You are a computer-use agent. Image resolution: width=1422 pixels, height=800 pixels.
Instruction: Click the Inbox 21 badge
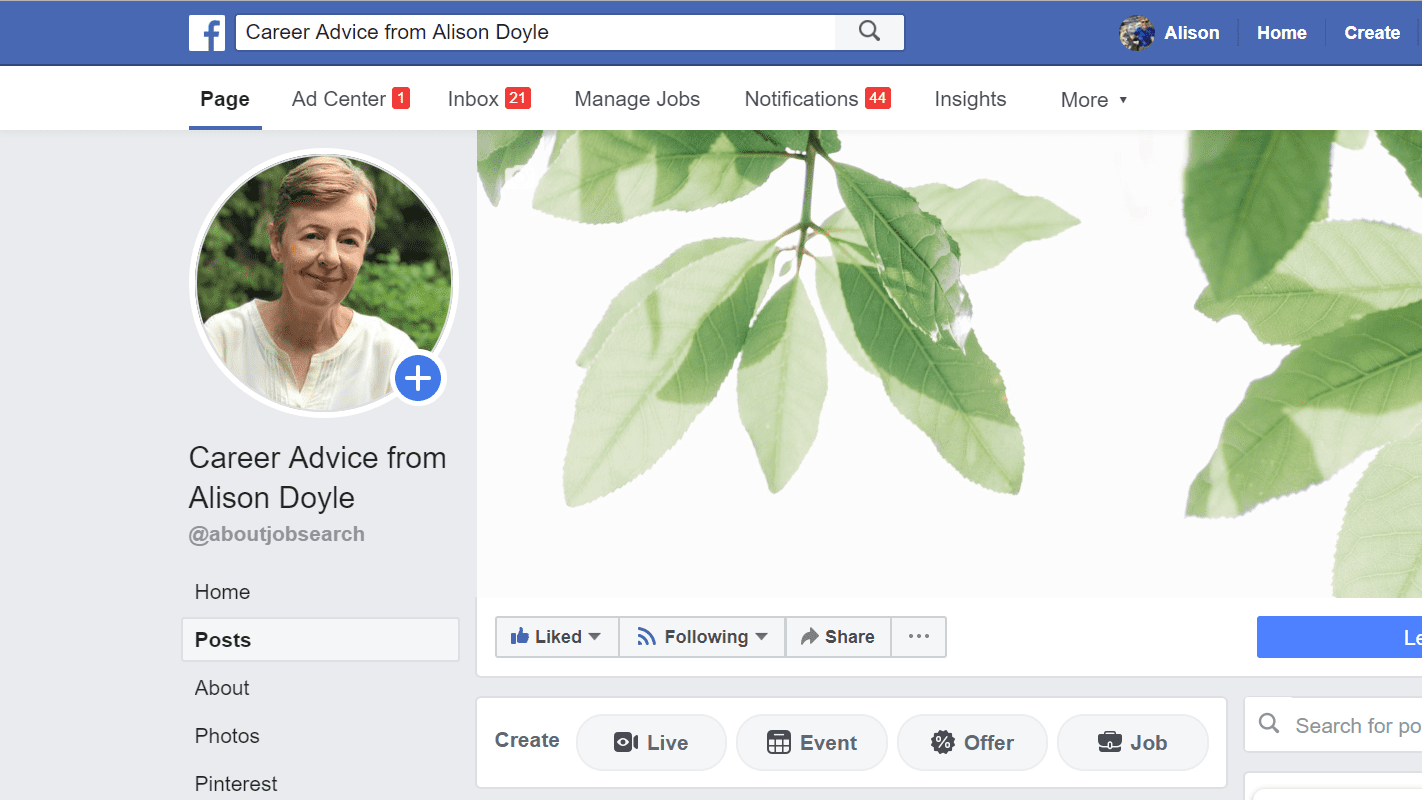(x=517, y=98)
